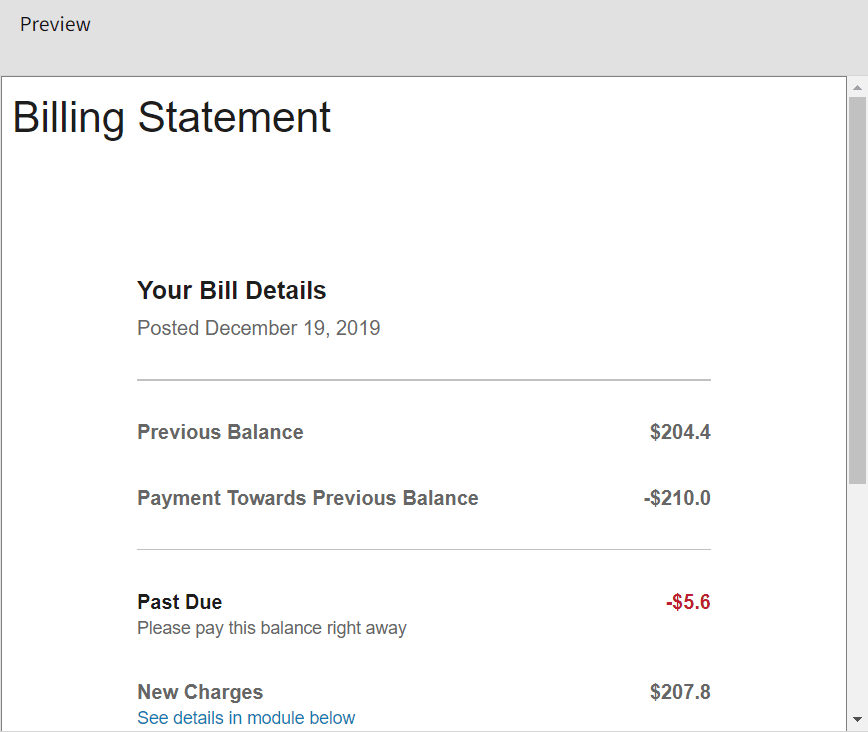Screen dimensions: 868x732
Task: Click the $204.4 previous balance amount
Action: click(680, 432)
